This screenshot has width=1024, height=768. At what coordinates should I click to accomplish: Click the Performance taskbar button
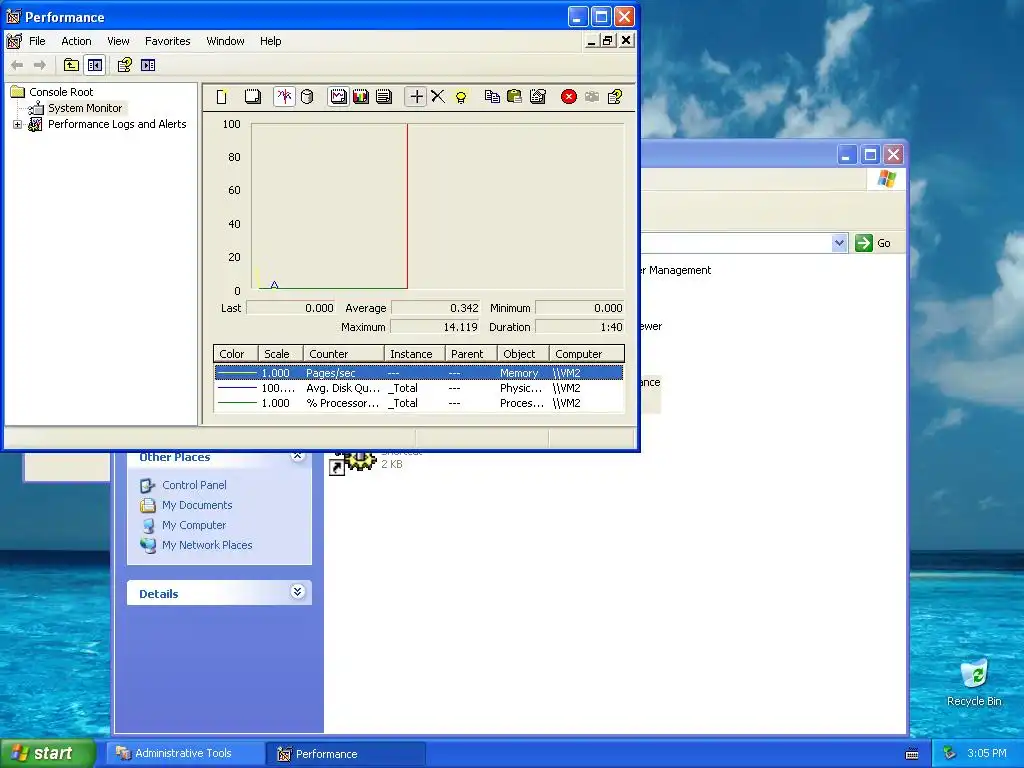click(346, 754)
